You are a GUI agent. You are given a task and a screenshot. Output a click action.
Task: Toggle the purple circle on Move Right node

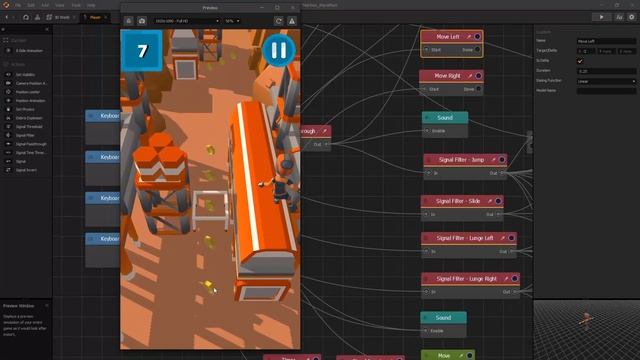[478, 76]
